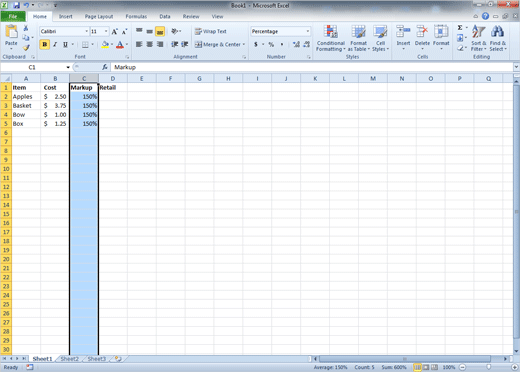Click the Merge & Center button
This screenshot has height=372, width=520.
tap(220, 44)
